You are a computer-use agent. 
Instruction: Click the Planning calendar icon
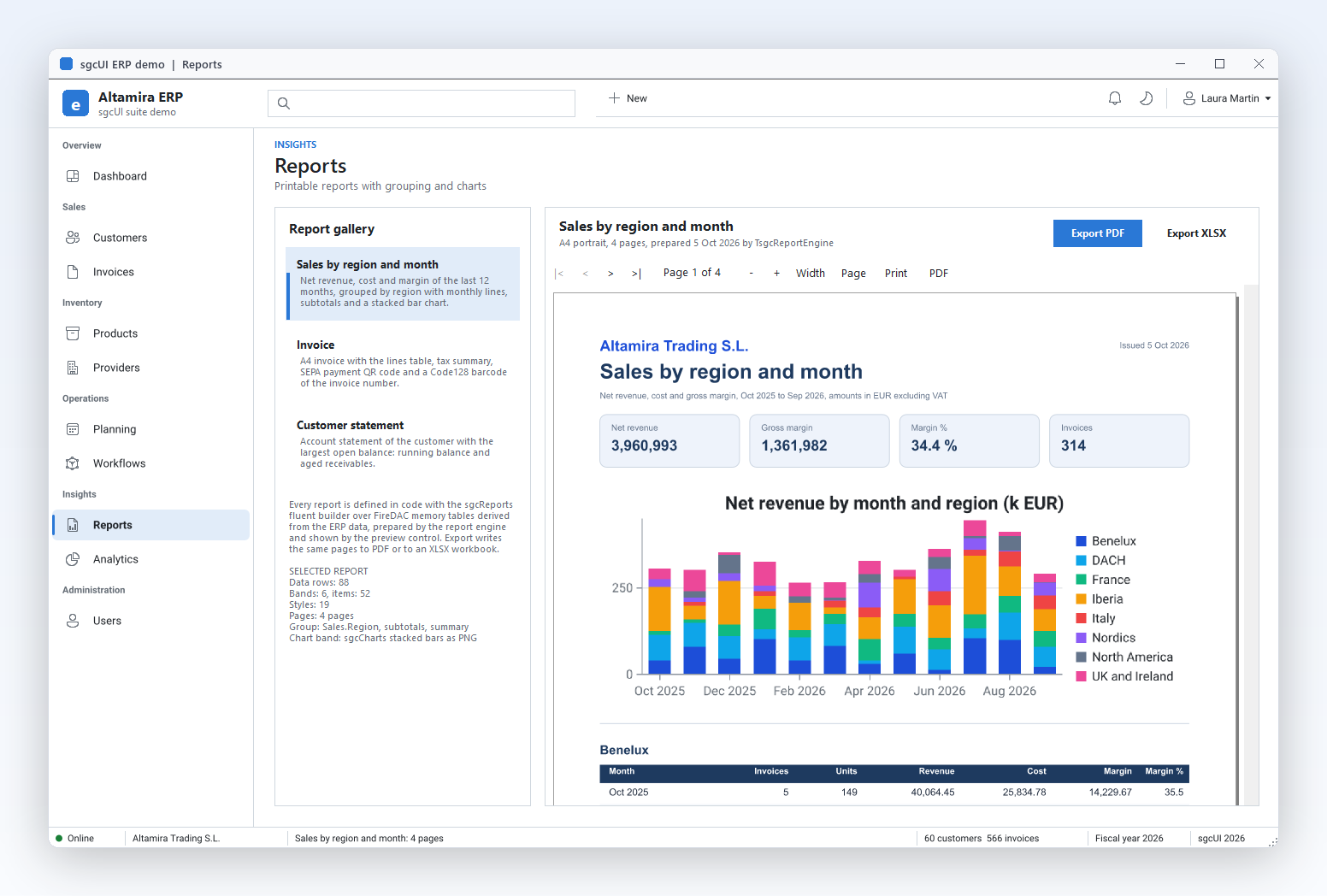[x=73, y=429]
